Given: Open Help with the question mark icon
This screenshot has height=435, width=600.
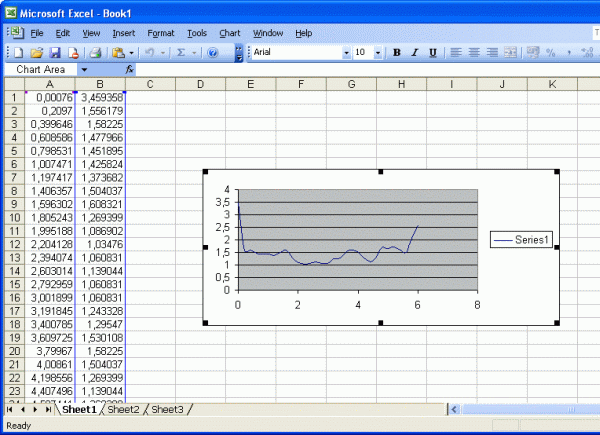Looking at the screenshot, I should click(213, 52).
